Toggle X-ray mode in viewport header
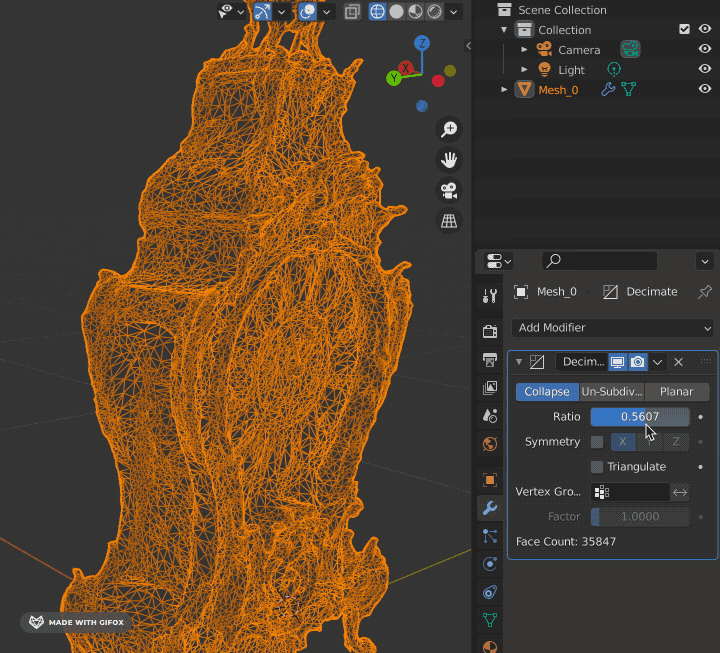The height and width of the screenshot is (653, 720). coord(353,12)
